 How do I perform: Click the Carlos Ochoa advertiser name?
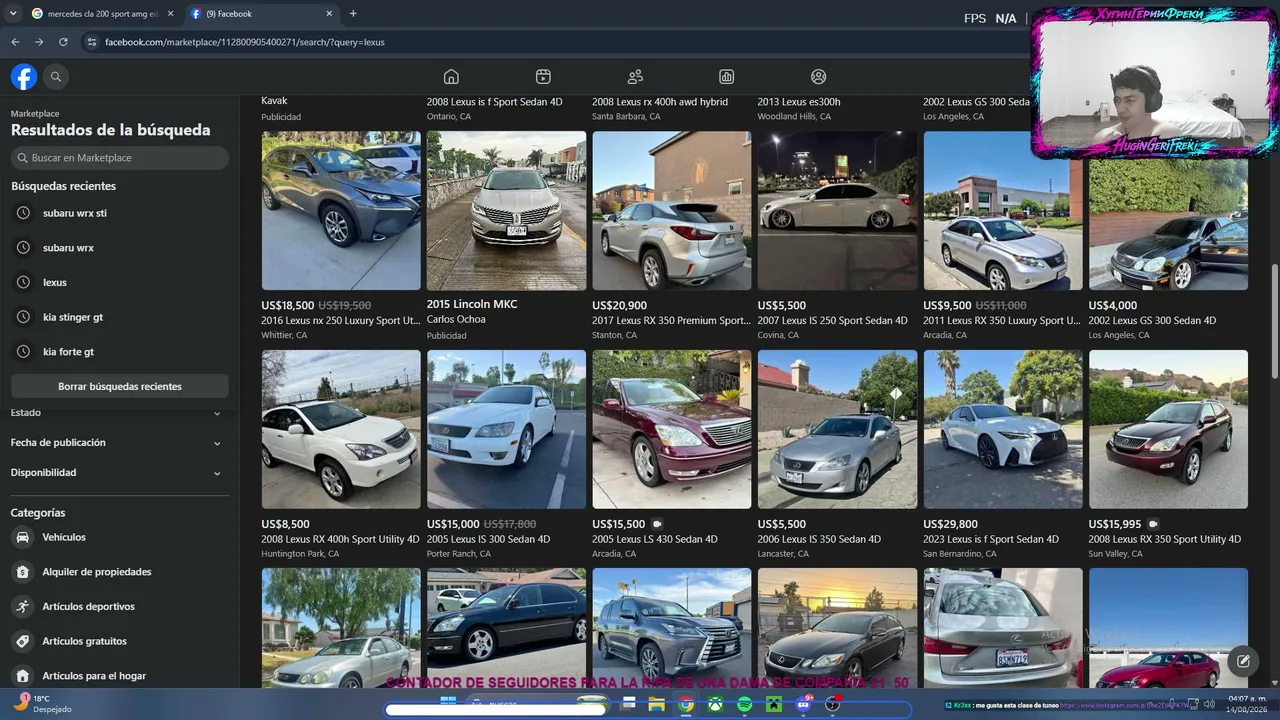(x=456, y=320)
